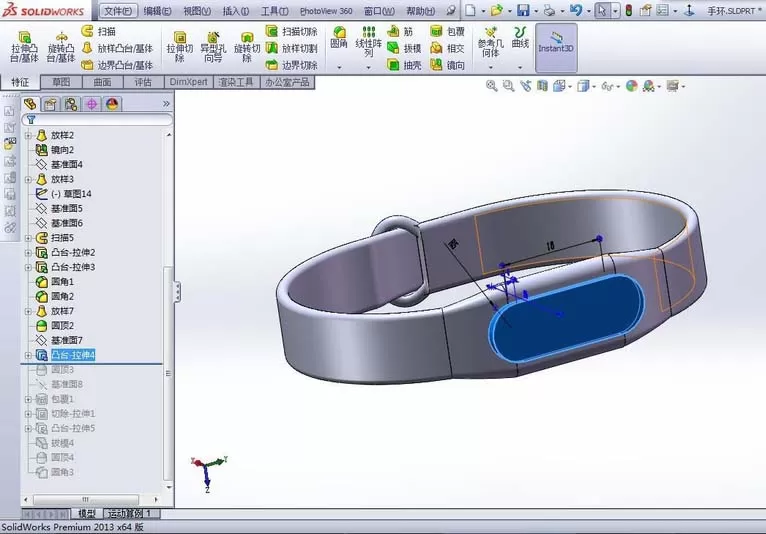Image resolution: width=766 pixels, height=534 pixels.
Task: Expand the 凸台-拉伸4 feature node
Action: click(28, 355)
